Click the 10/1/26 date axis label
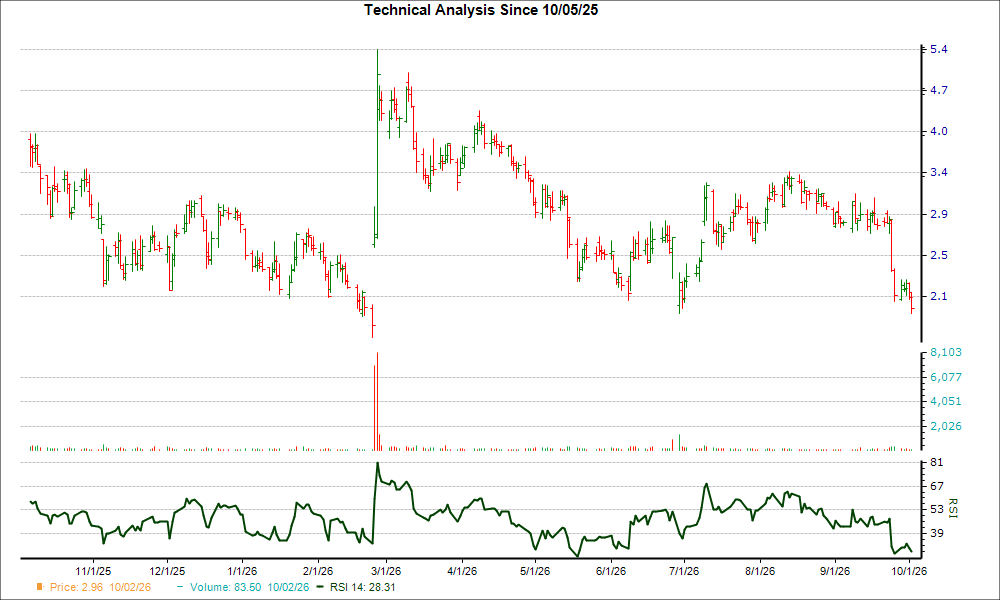 (909, 571)
